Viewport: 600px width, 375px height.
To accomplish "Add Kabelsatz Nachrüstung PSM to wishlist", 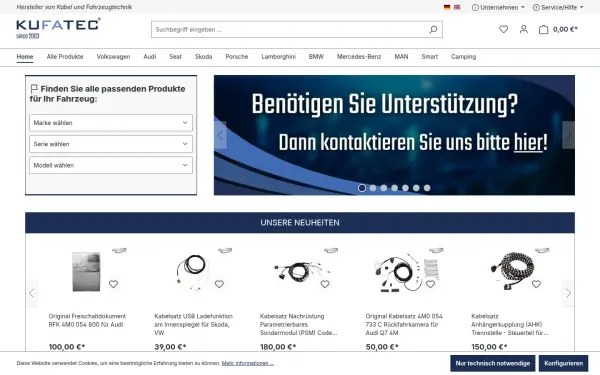I will coord(325,284).
